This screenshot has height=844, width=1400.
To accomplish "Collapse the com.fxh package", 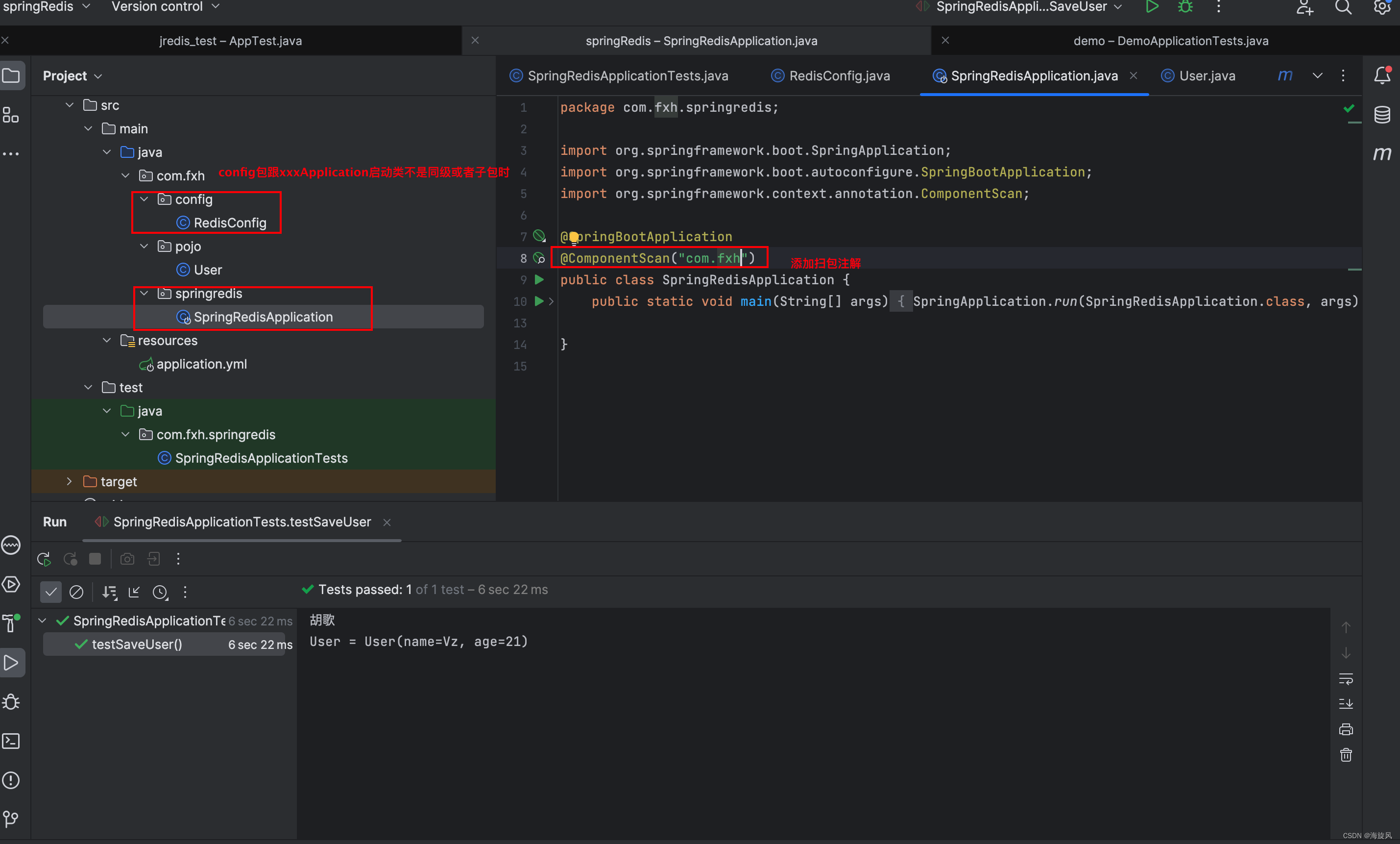I will tap(125, 175).
